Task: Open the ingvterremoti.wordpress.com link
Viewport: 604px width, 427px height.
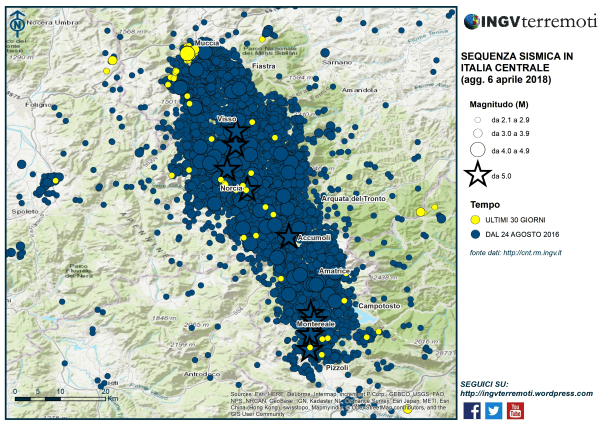Action: (527, 393)
